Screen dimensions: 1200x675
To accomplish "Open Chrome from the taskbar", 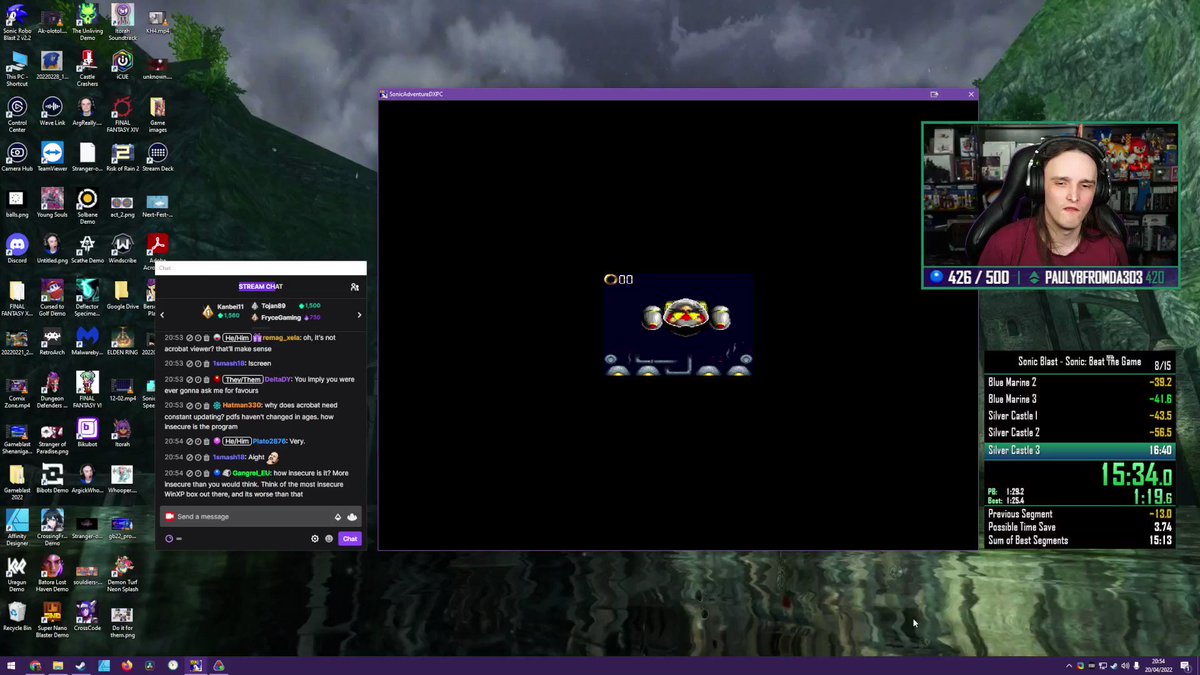I will tap(35, 665).
